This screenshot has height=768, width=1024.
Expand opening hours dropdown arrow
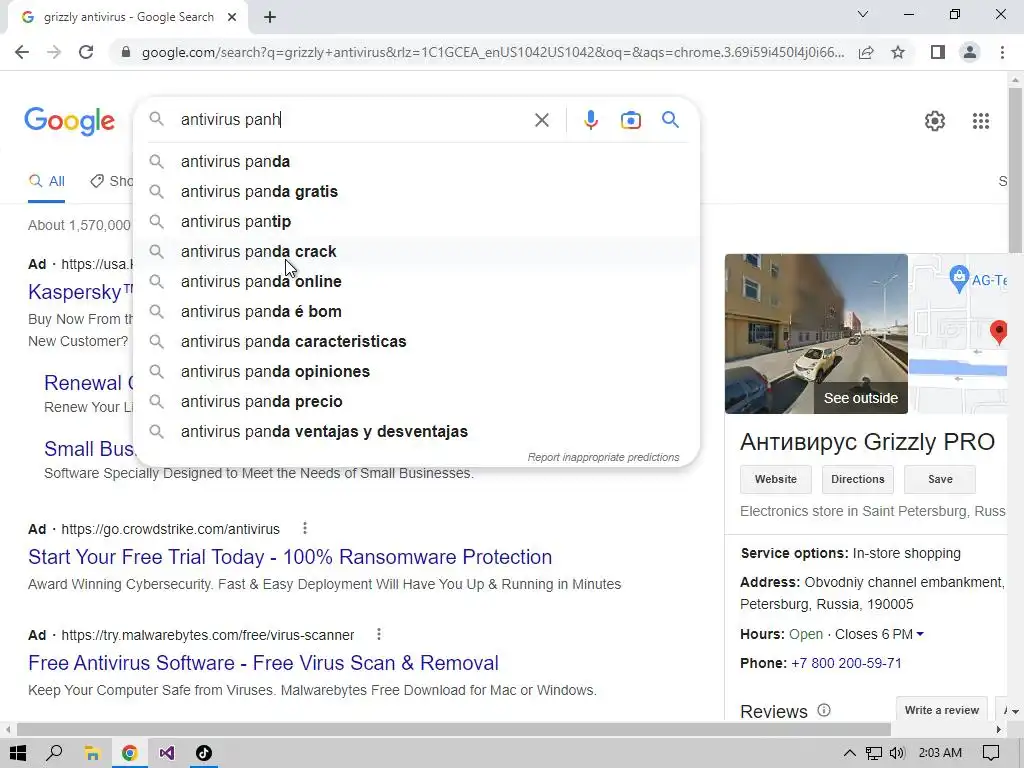point(920,634)
